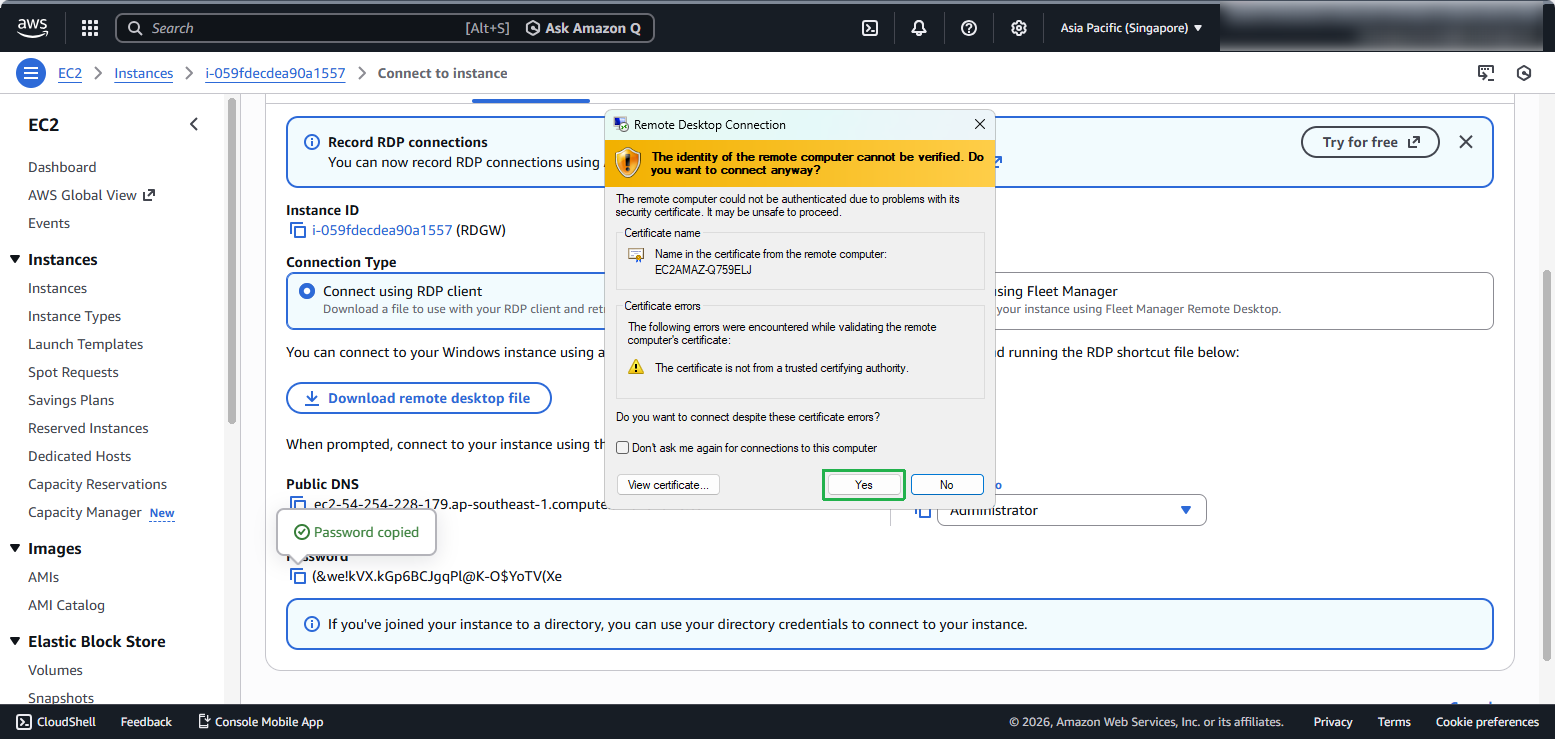Viewport: 1555px width, 739px height.
Task: Click Yes to connect despite certificate errors
Action: coord(864,485)
